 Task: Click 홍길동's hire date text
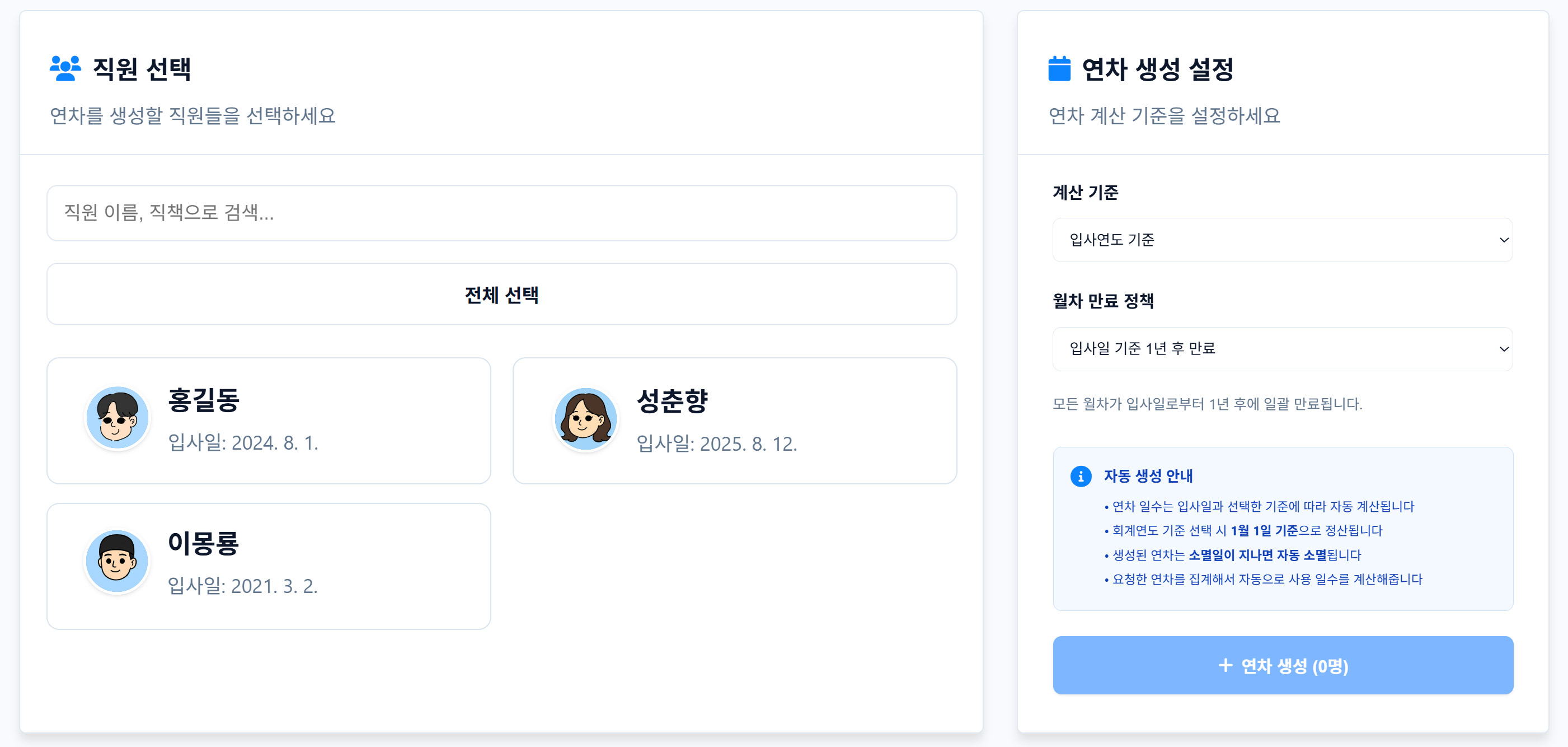pos(243,443)
